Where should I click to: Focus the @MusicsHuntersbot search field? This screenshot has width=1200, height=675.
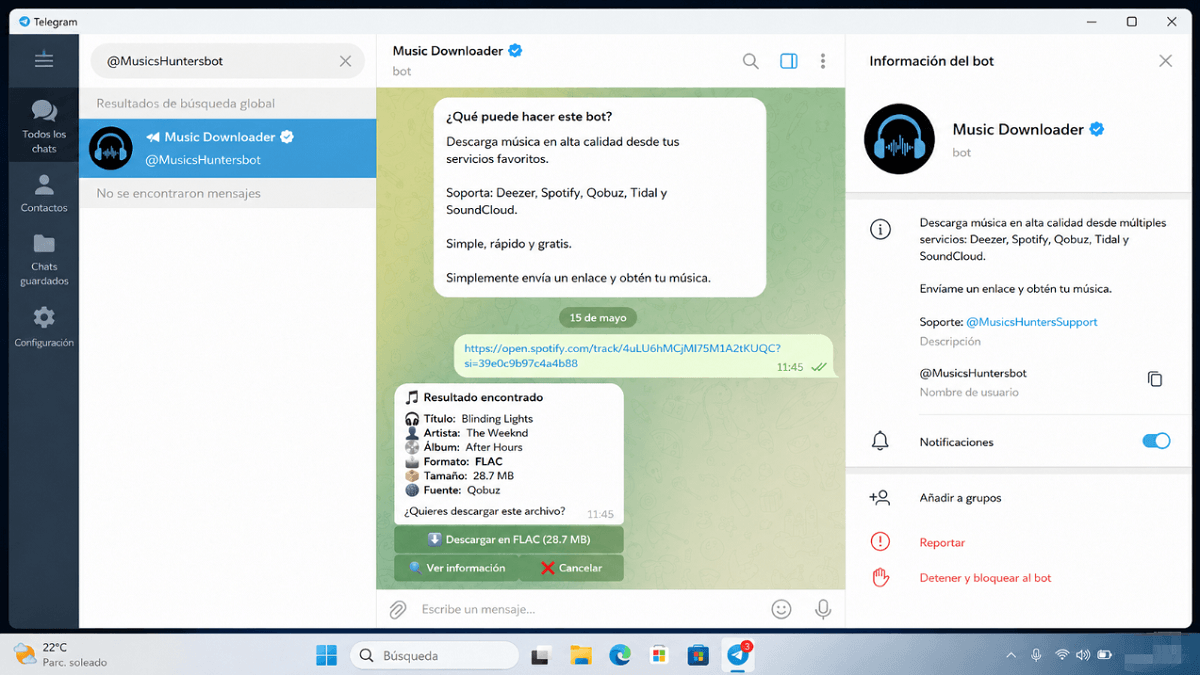pos(228,61)
